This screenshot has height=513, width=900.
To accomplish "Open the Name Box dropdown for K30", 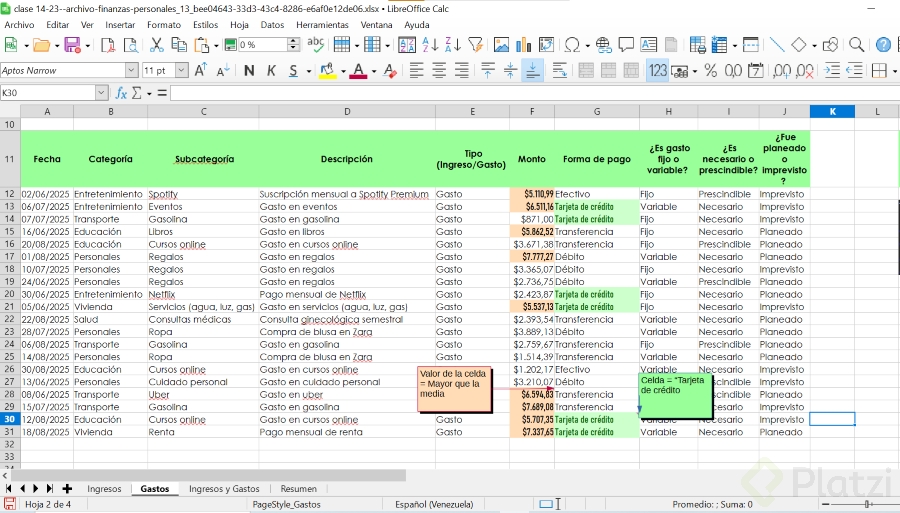I will [101, 93].
